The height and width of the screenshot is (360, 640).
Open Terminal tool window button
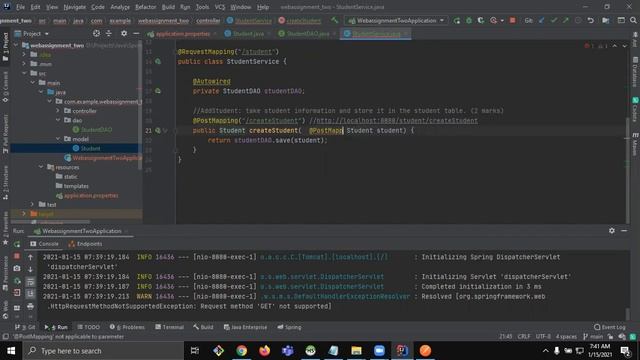[169, 327]
